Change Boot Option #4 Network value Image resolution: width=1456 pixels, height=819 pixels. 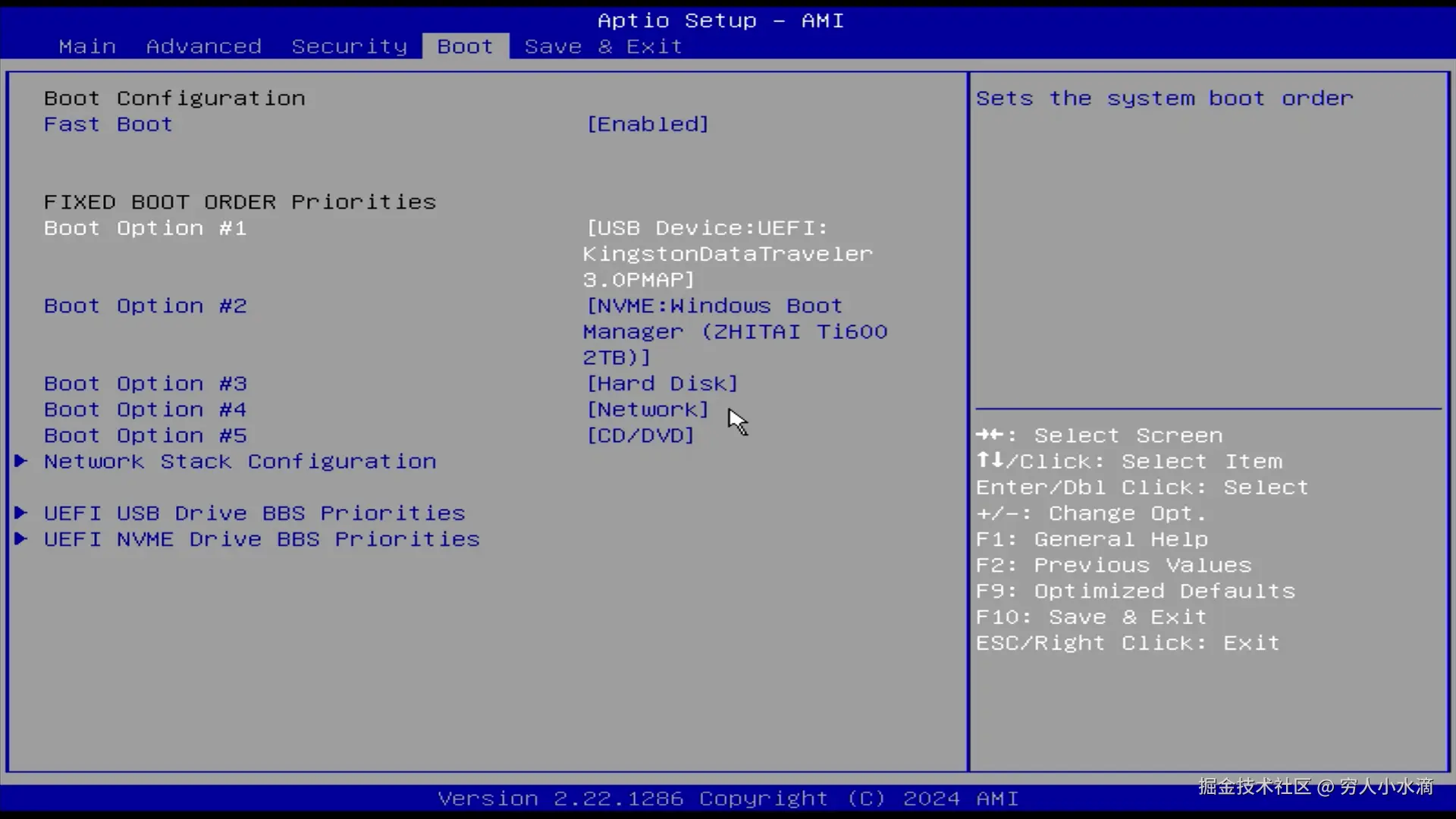click(x=648, y=409)
